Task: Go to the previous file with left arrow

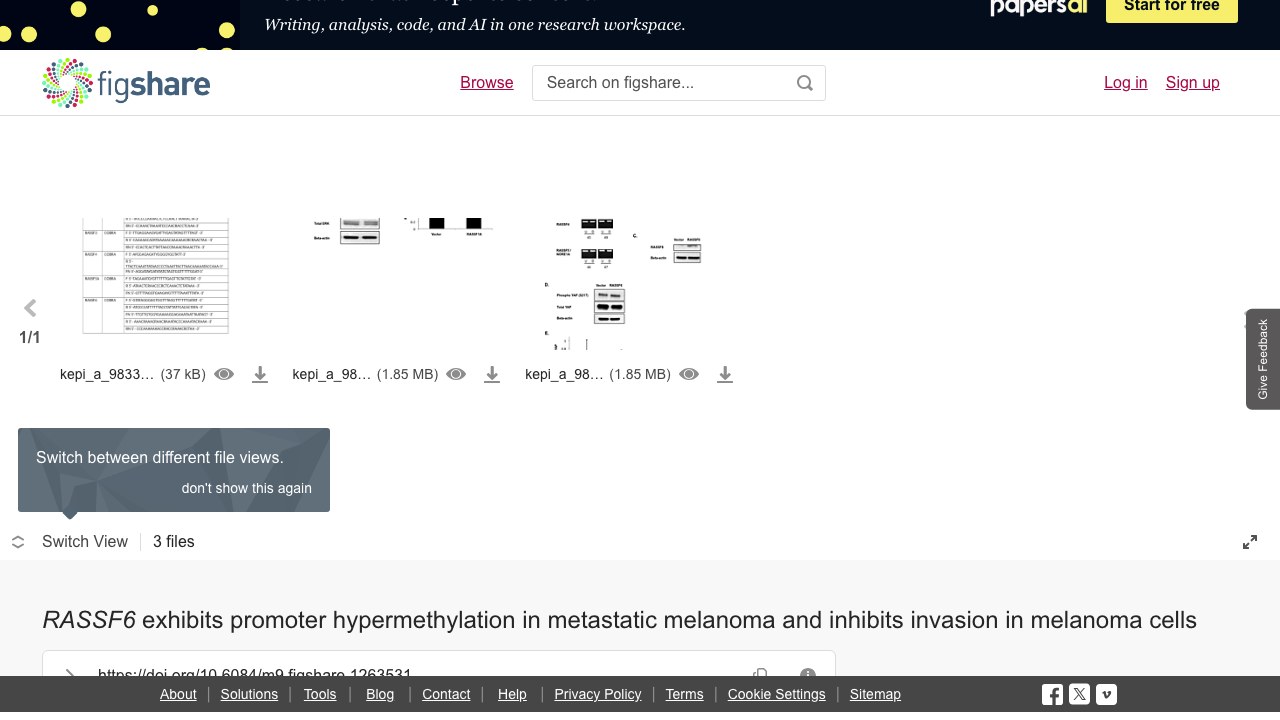Action: (x=30, y=308)
